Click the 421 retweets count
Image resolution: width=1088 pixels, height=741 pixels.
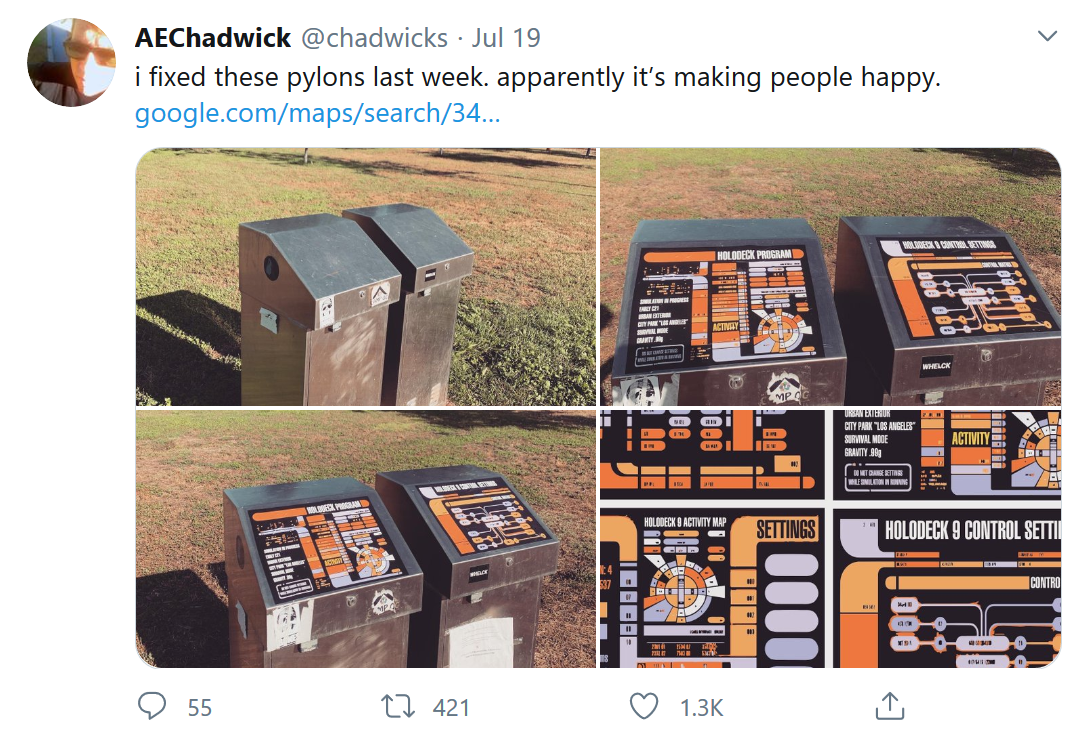[x=451, y=708]
